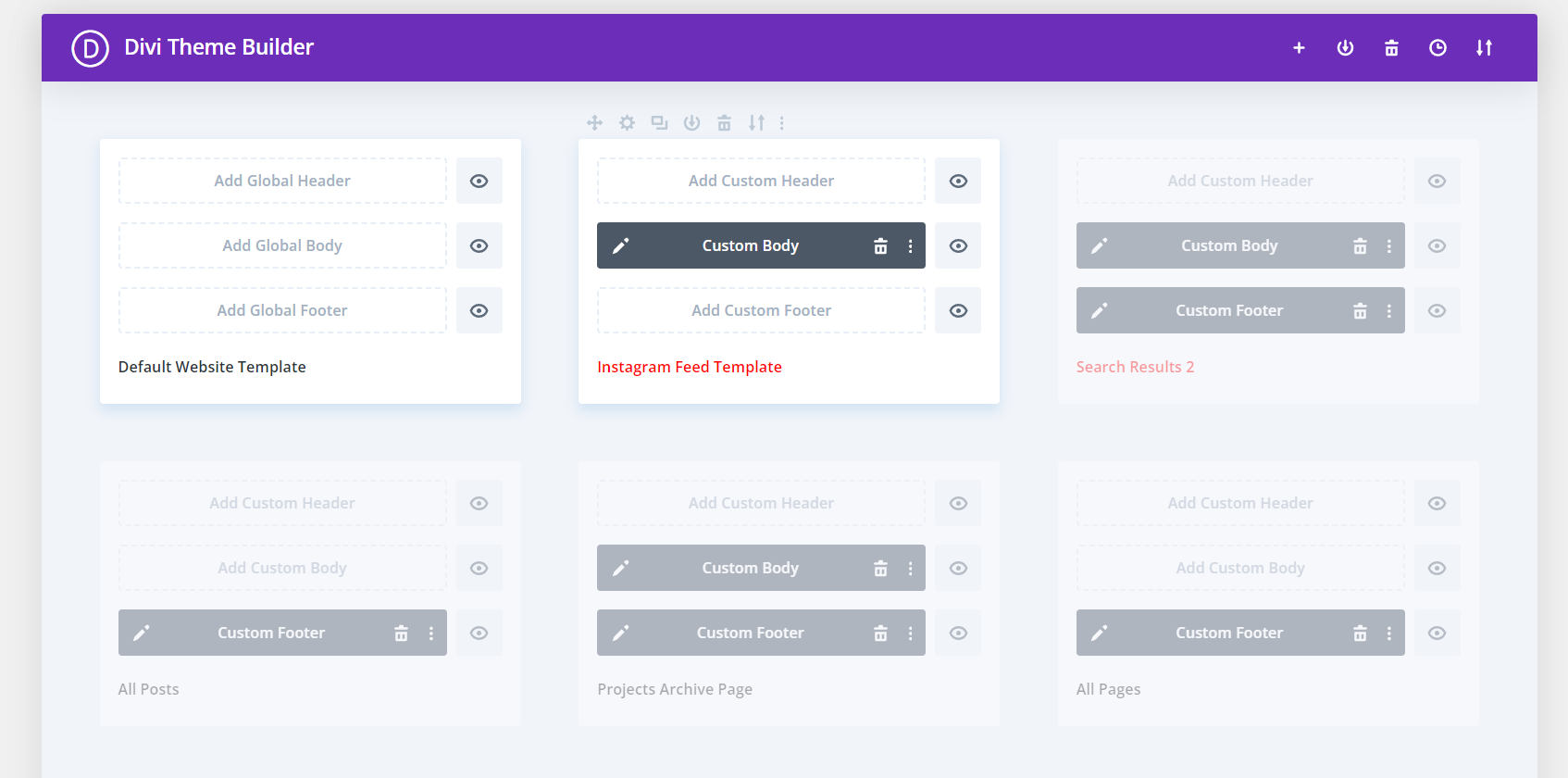Edit Search Results 2 Custom Footer pencil
Screen dimensions: 1568x778
click(1100, 310)
